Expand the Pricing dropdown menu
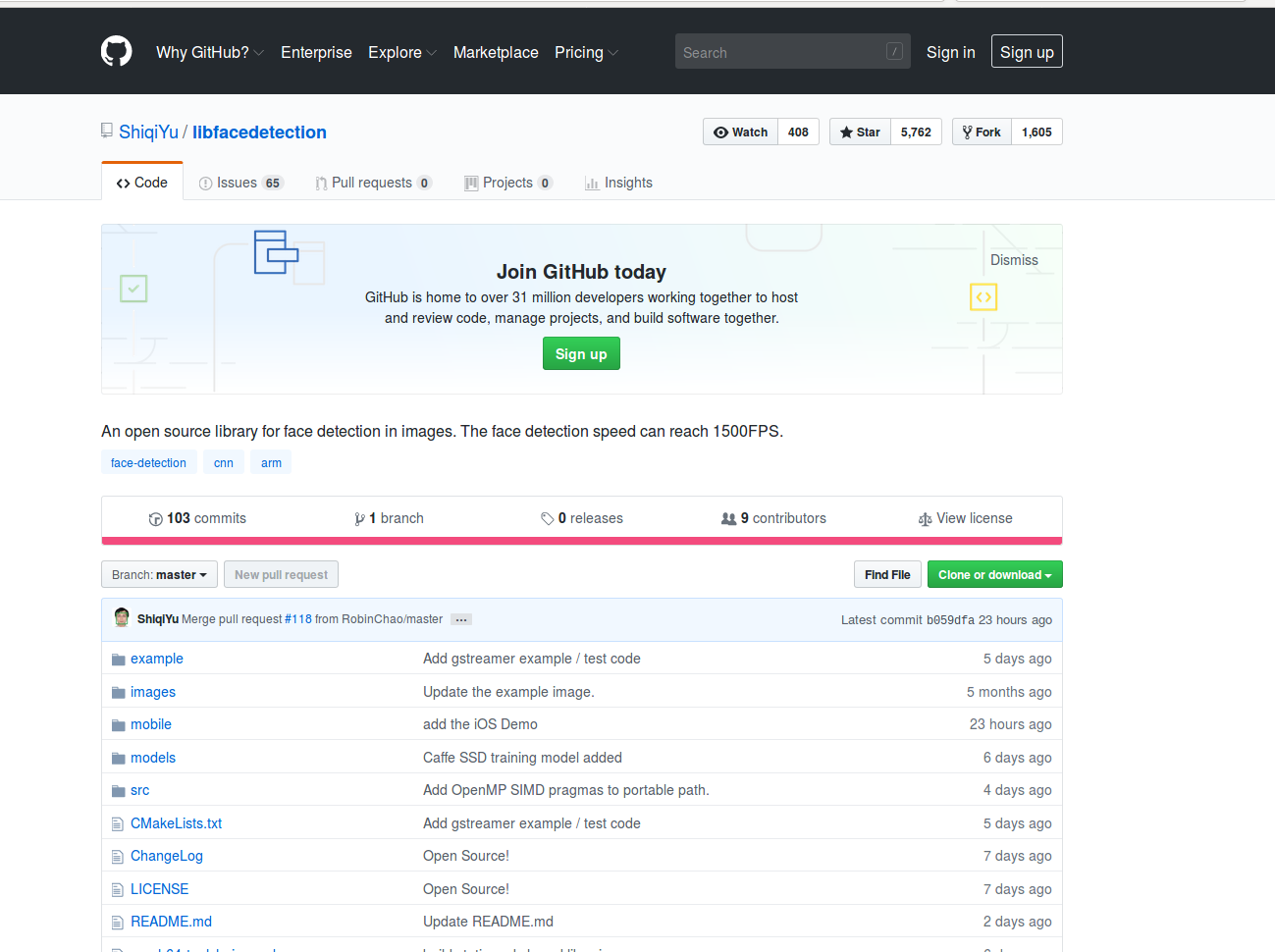 coord(586,52)
